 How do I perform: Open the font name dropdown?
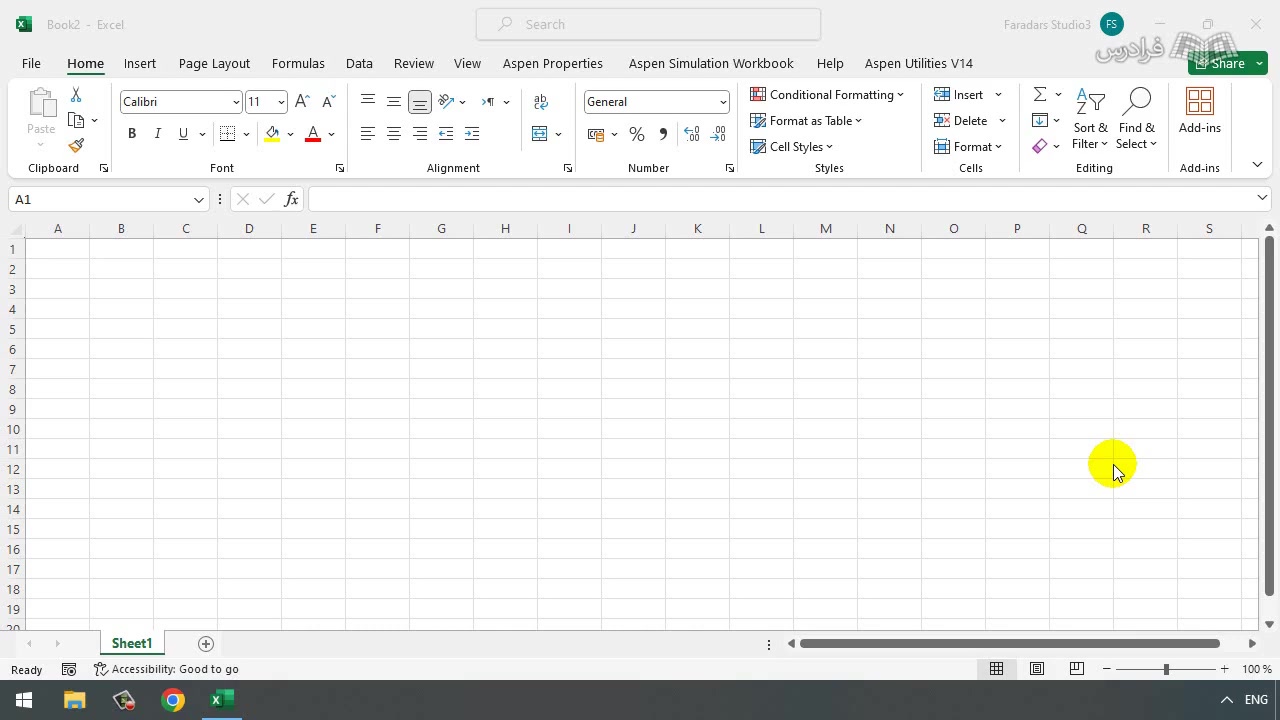[x=236, y=102]
